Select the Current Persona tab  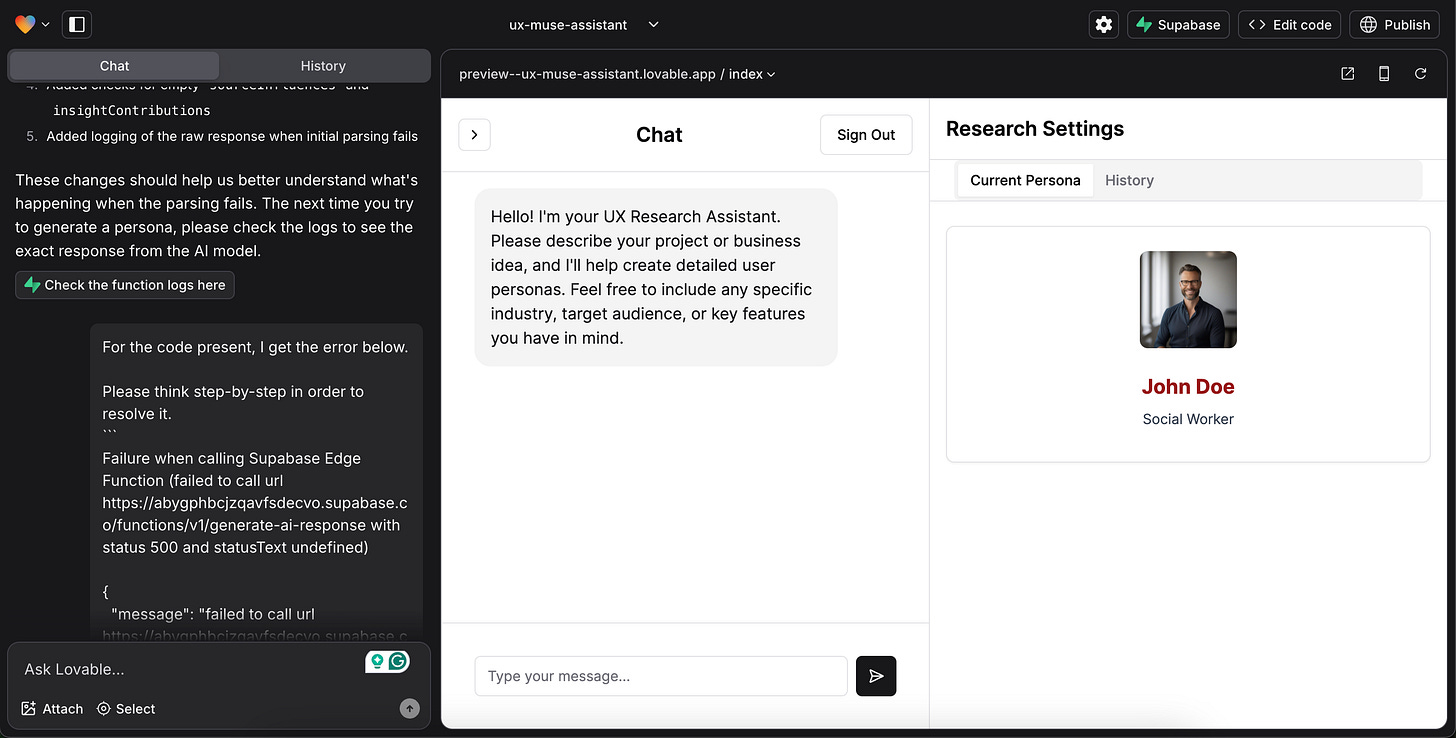tap(1025, 180)
